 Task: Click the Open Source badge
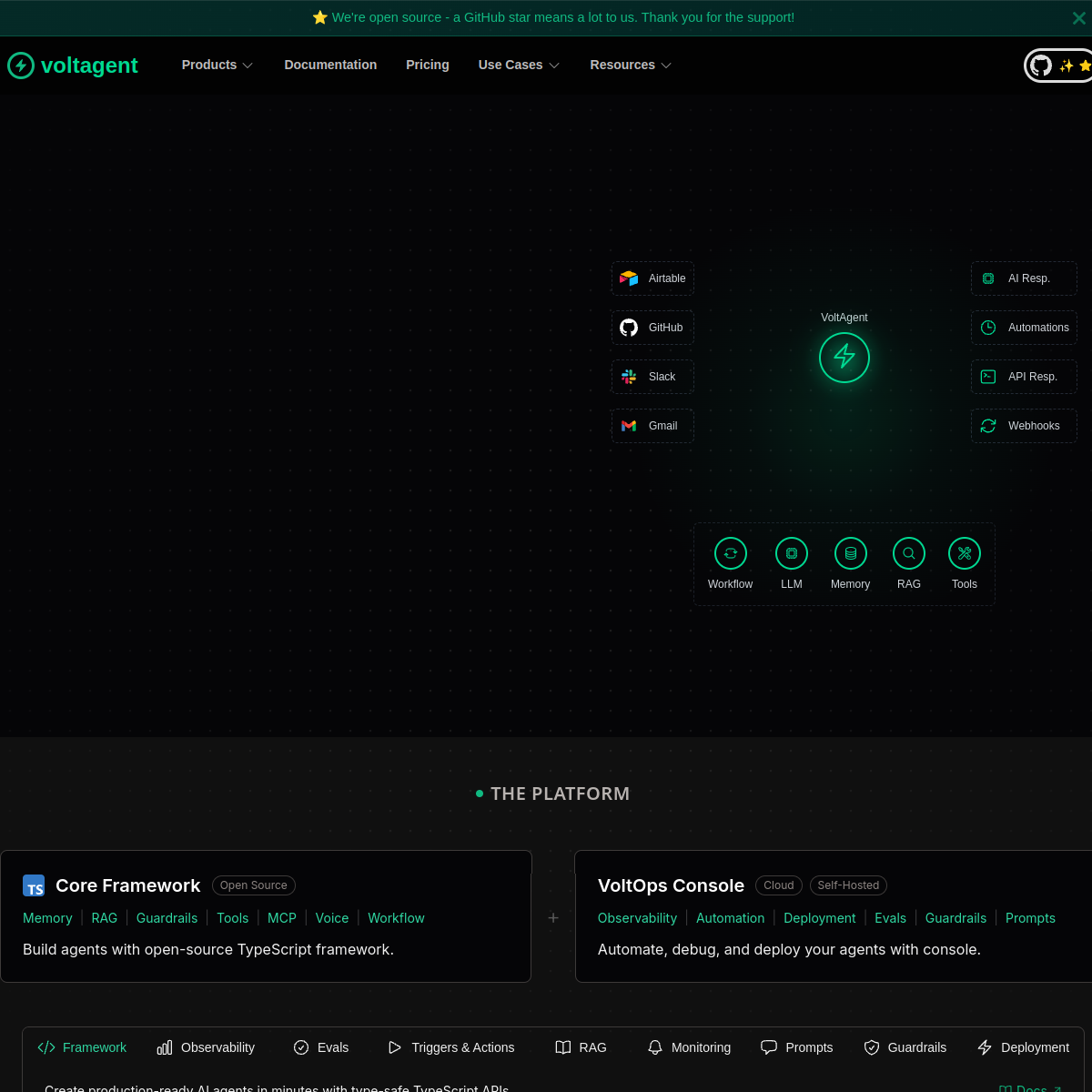(x=254, y=885)
